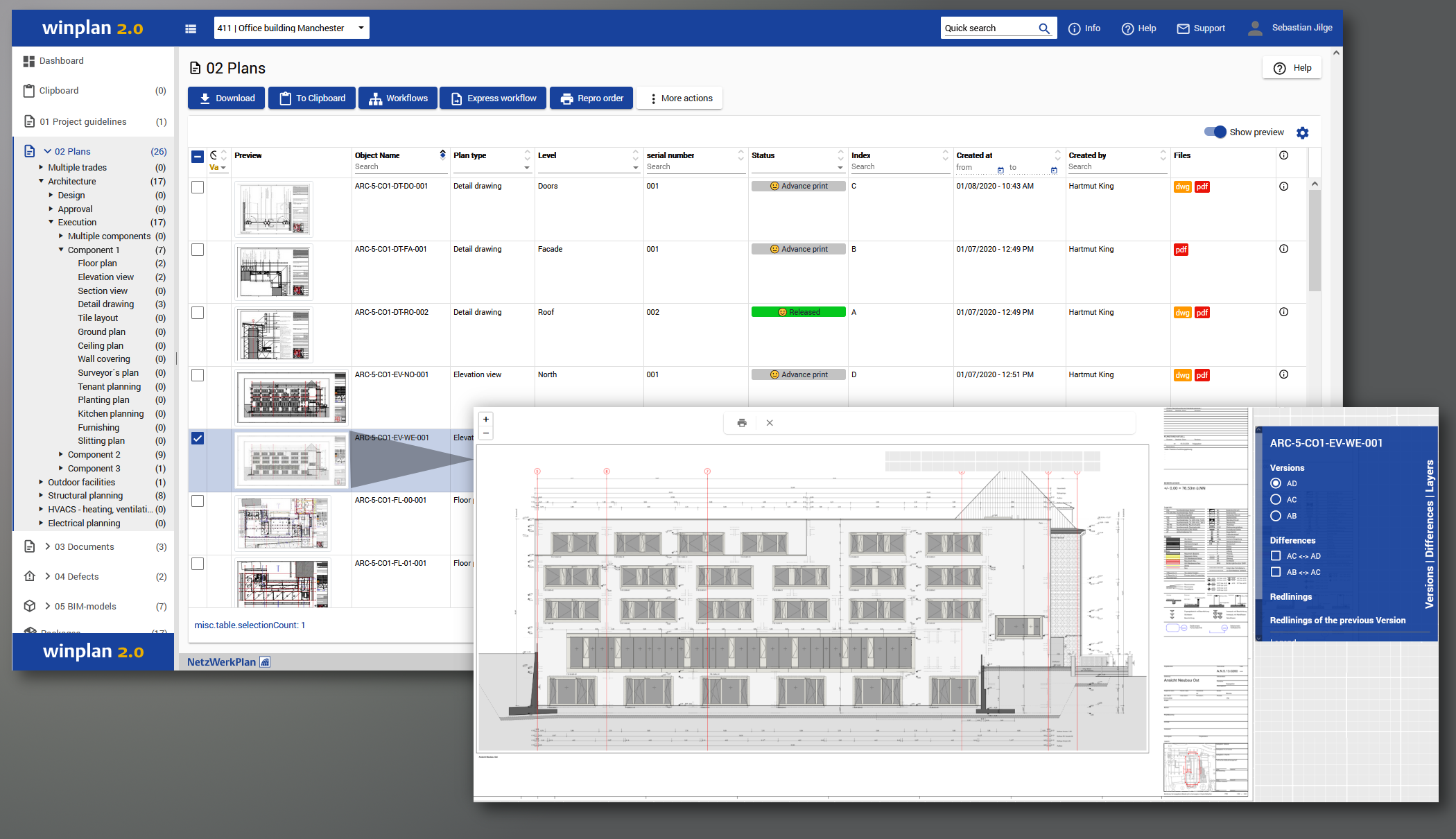Image resolution: width=1456 pixels, height=839 pixels.
Task: Select Floor plan in tree
Action: [x=97, y=263]
